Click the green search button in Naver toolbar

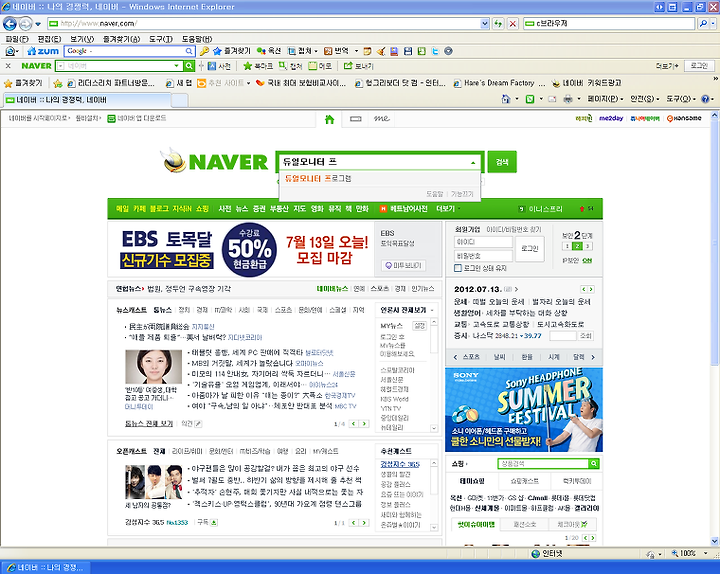pyautogui.click(x=189, y=66)
